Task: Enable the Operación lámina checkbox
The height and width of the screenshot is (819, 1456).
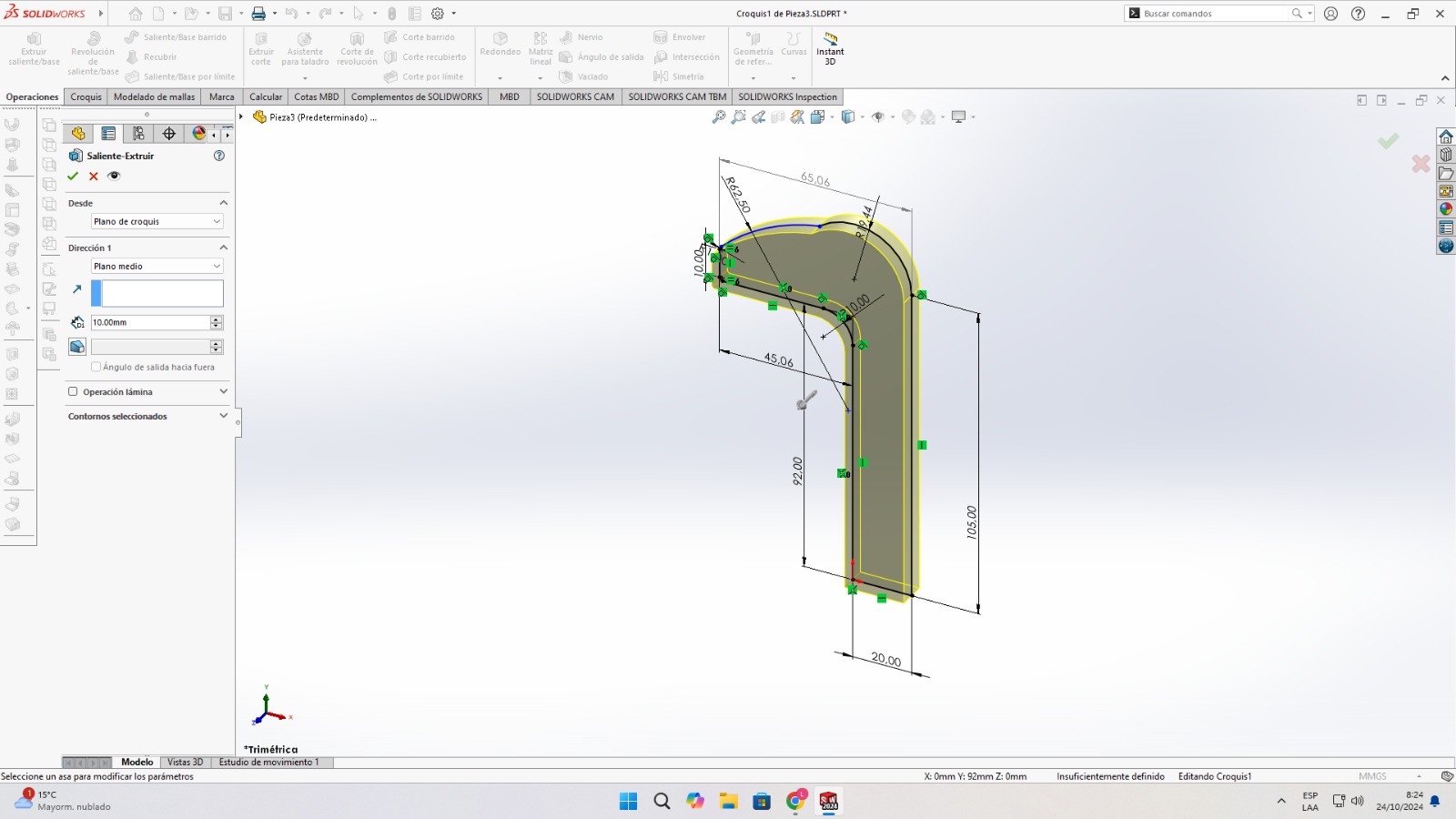Action: tap(73, 392)
